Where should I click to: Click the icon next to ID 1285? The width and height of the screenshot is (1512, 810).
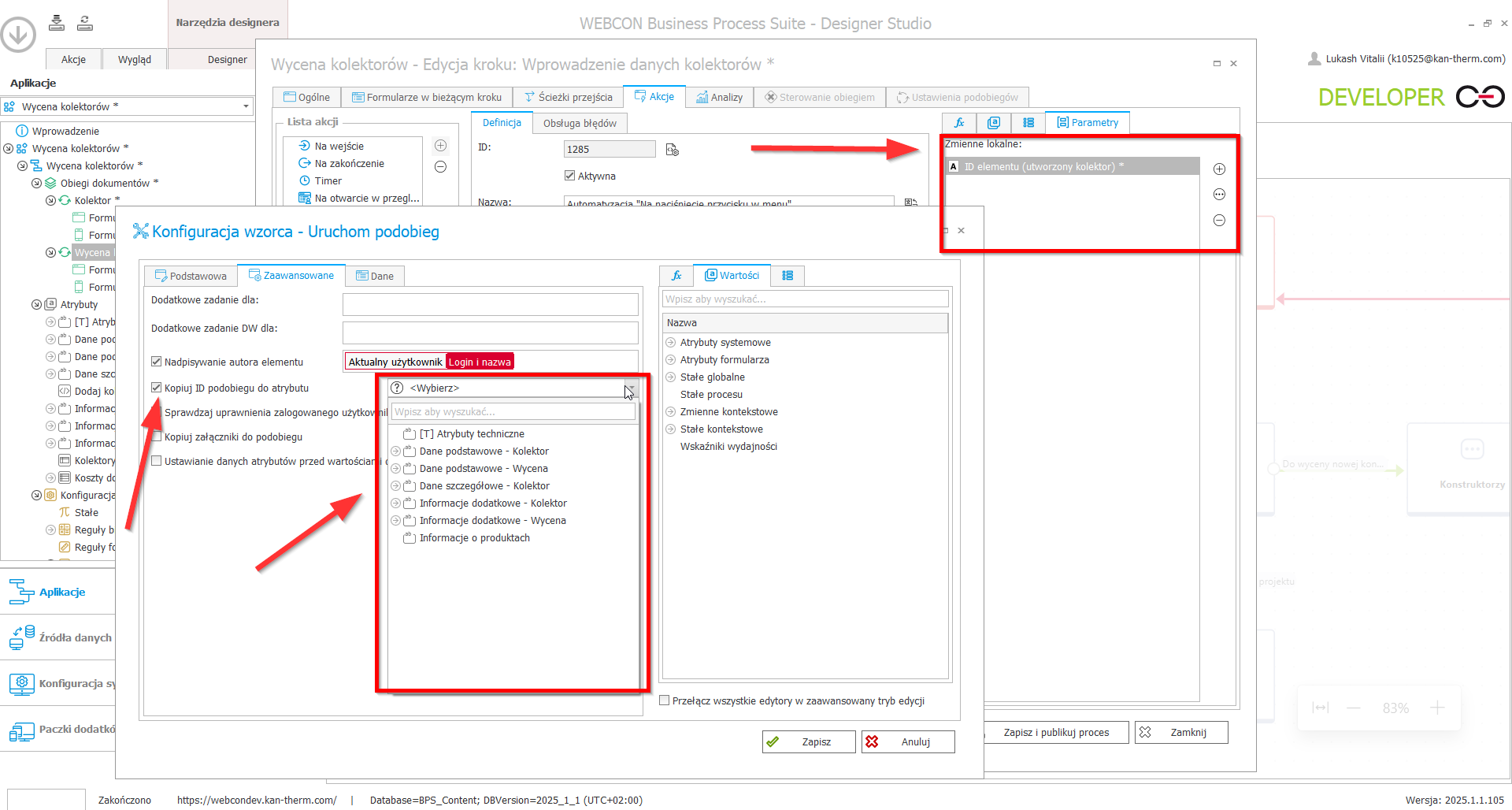tap(672, 150)
